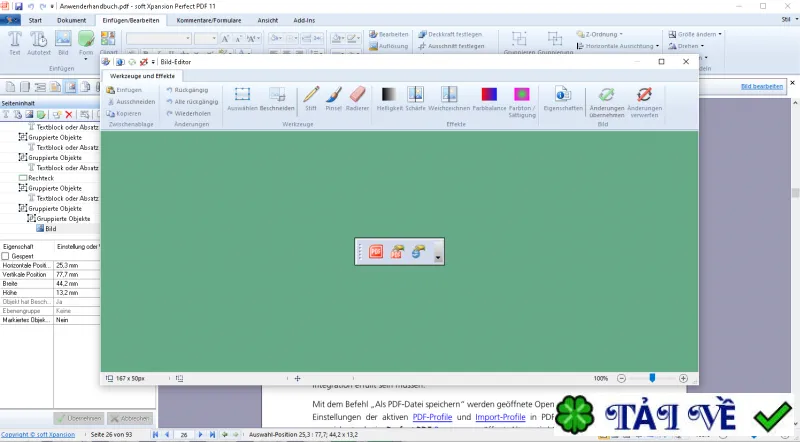Open the Add-Ins ribbon tab
Viewport: 800px width, 442px height.
[x=304, y=20]
